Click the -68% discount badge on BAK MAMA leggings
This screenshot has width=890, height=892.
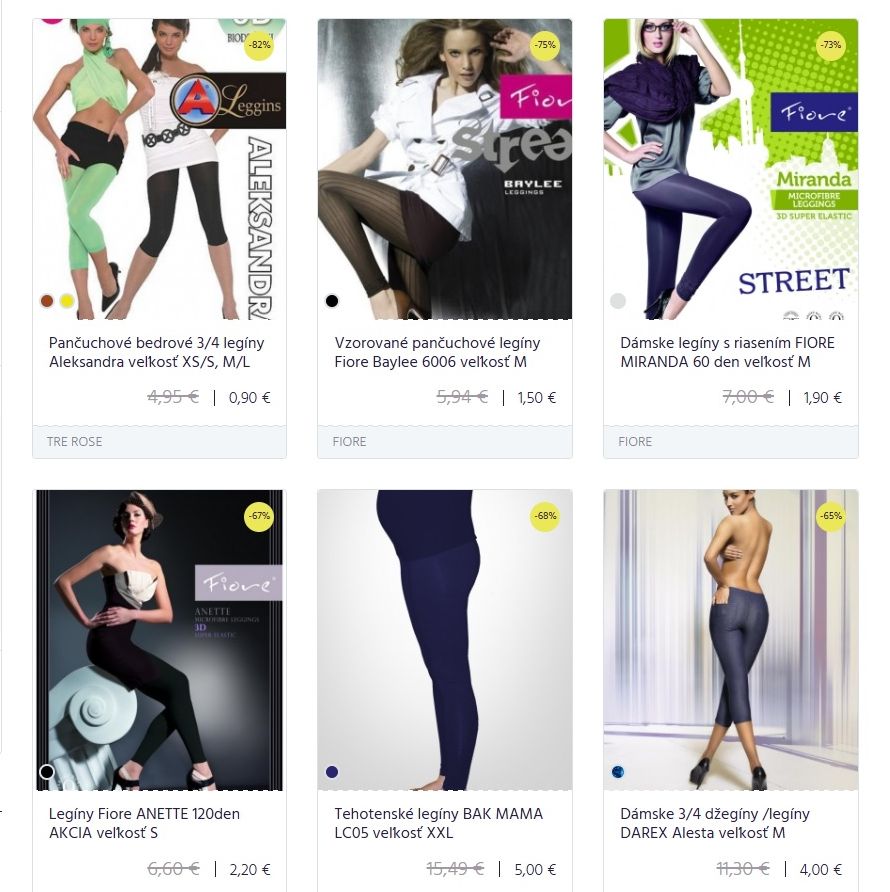(545, 516)
